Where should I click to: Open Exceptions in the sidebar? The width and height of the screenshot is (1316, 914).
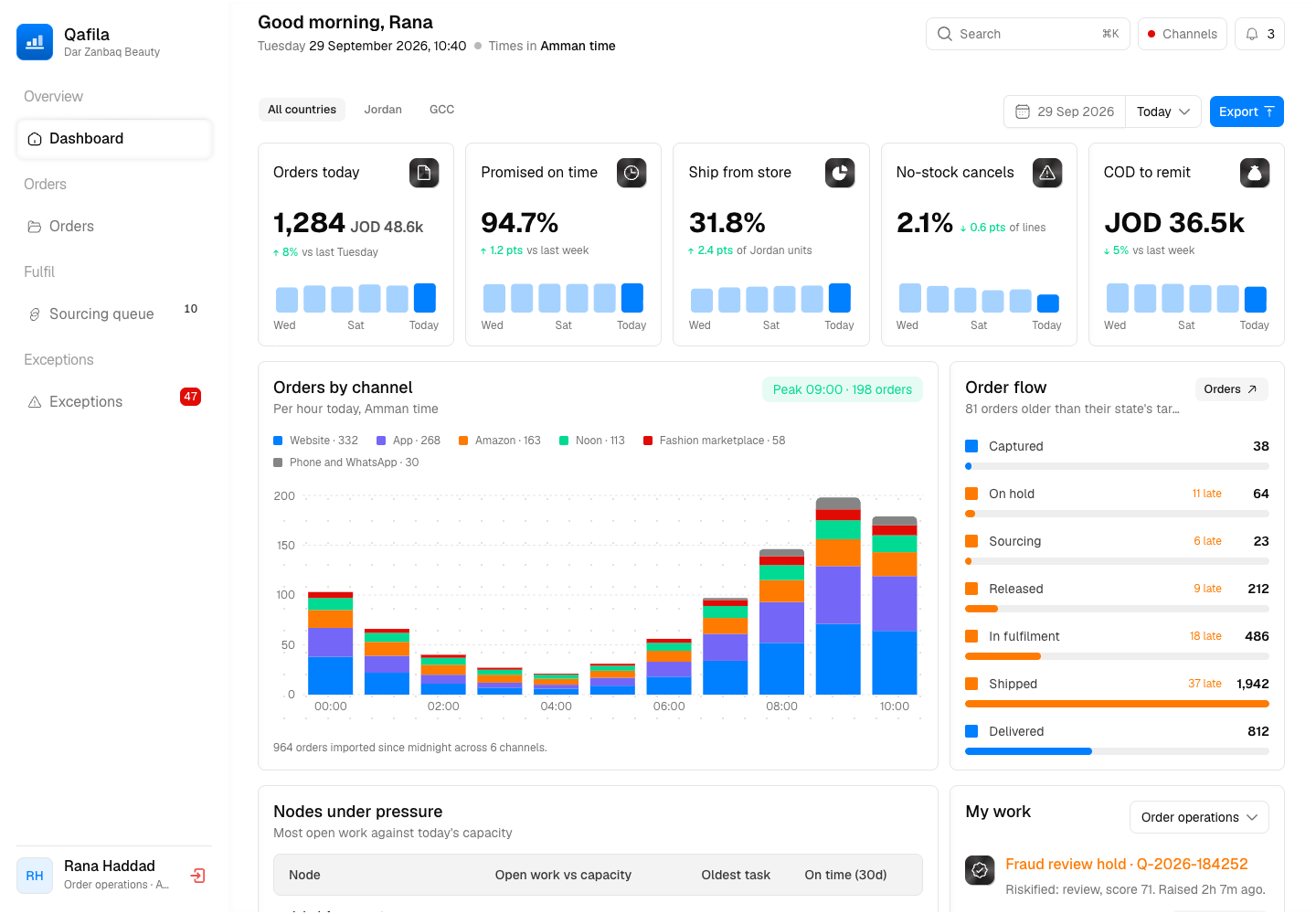coord(114,402)
